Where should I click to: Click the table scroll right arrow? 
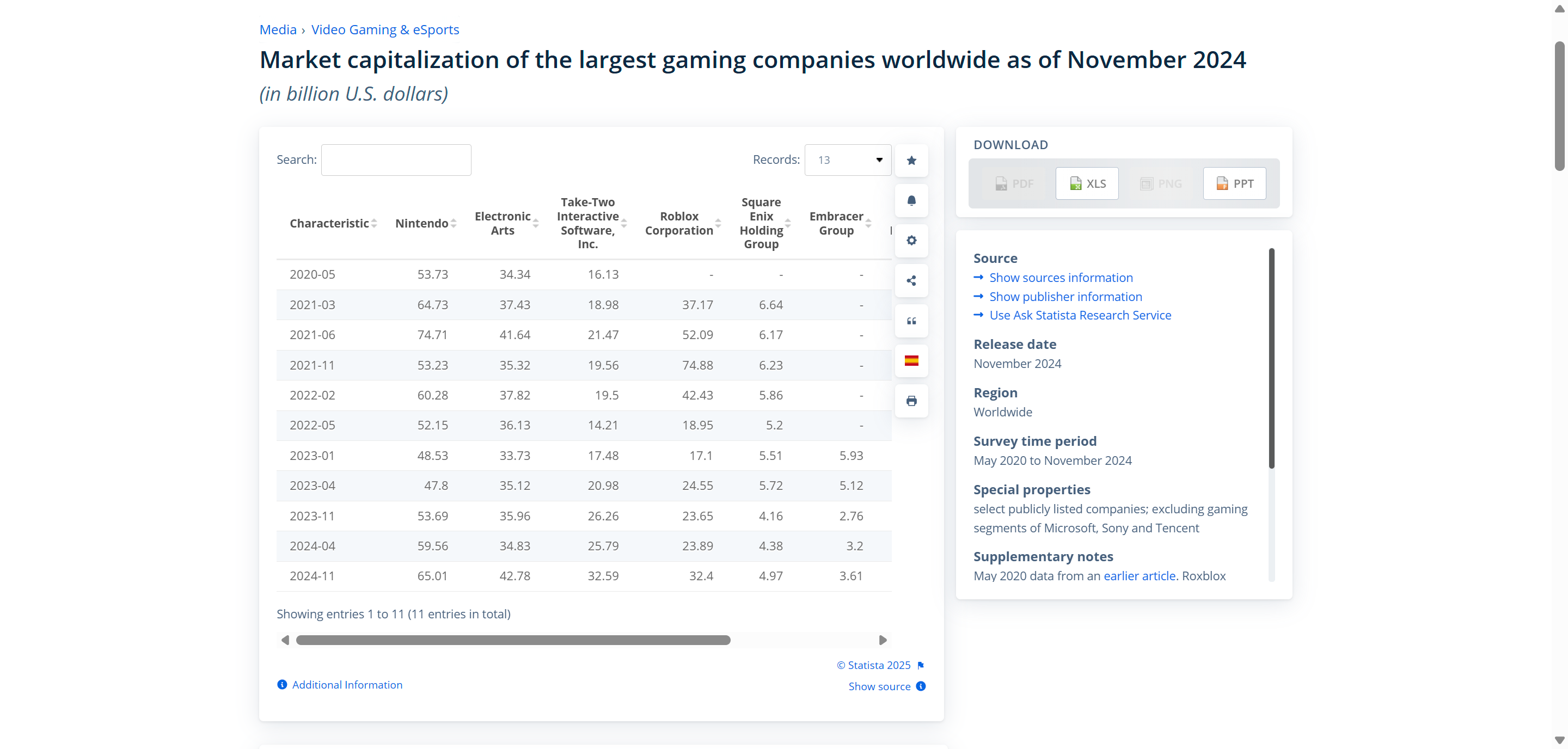point(883,640)
